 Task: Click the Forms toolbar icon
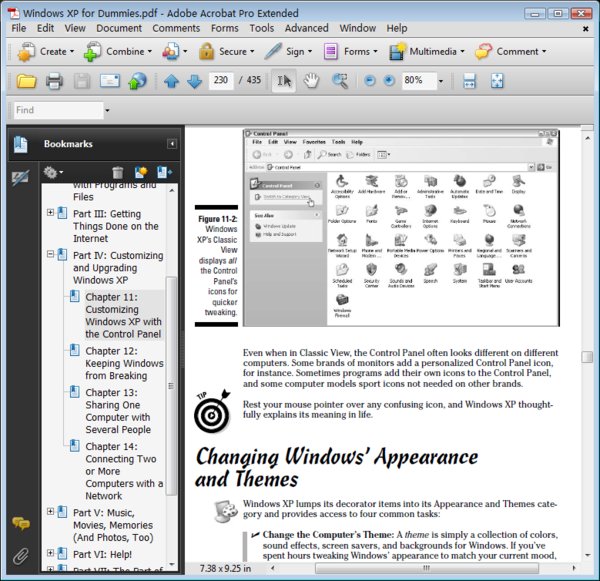tap(331, 51)
